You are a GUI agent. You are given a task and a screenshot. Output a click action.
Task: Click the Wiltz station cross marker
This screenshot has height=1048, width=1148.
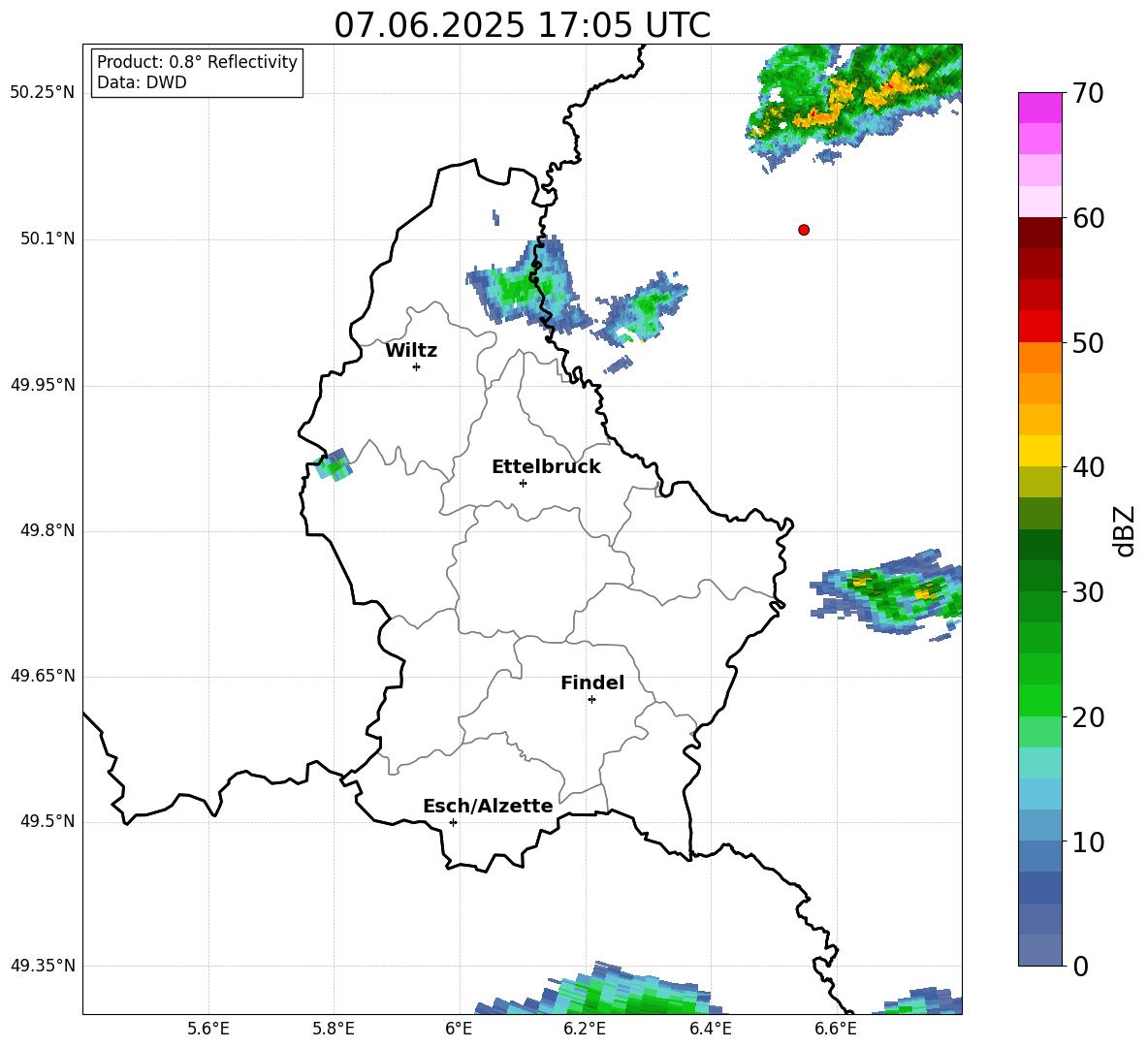(417, 366)
